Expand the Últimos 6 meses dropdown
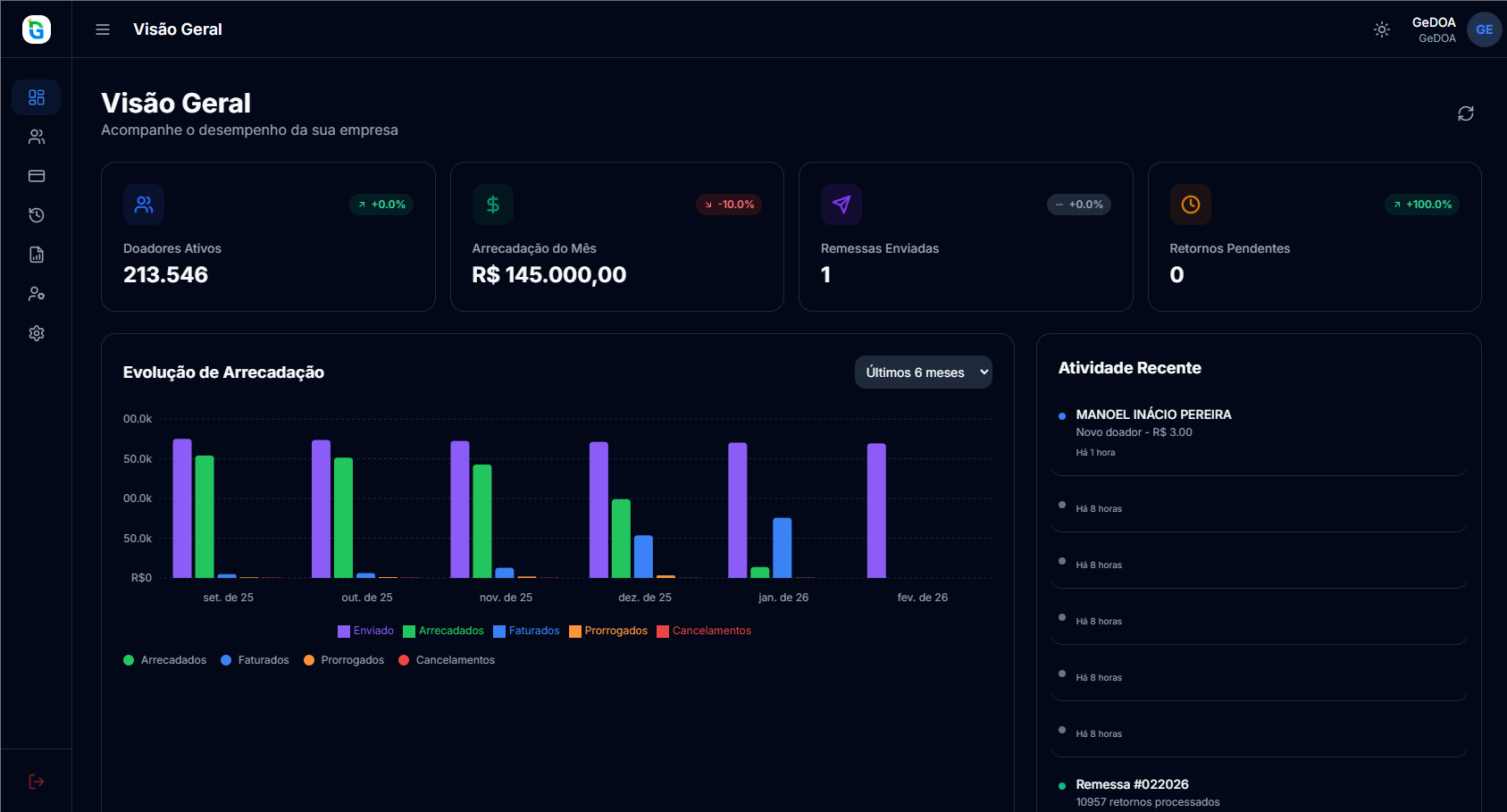This screenshot has height=812, width=1507. 923,373
